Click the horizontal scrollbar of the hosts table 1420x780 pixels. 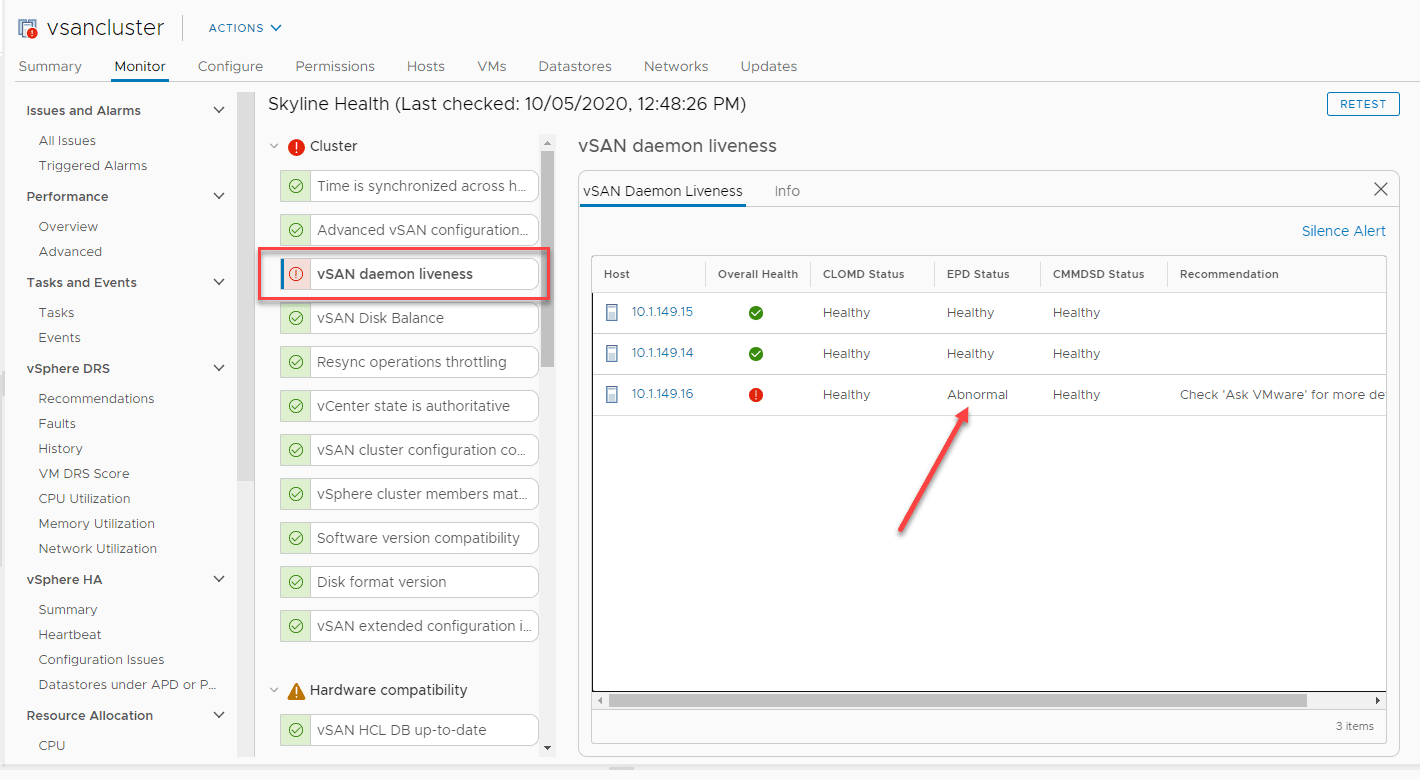coord(957,701)
